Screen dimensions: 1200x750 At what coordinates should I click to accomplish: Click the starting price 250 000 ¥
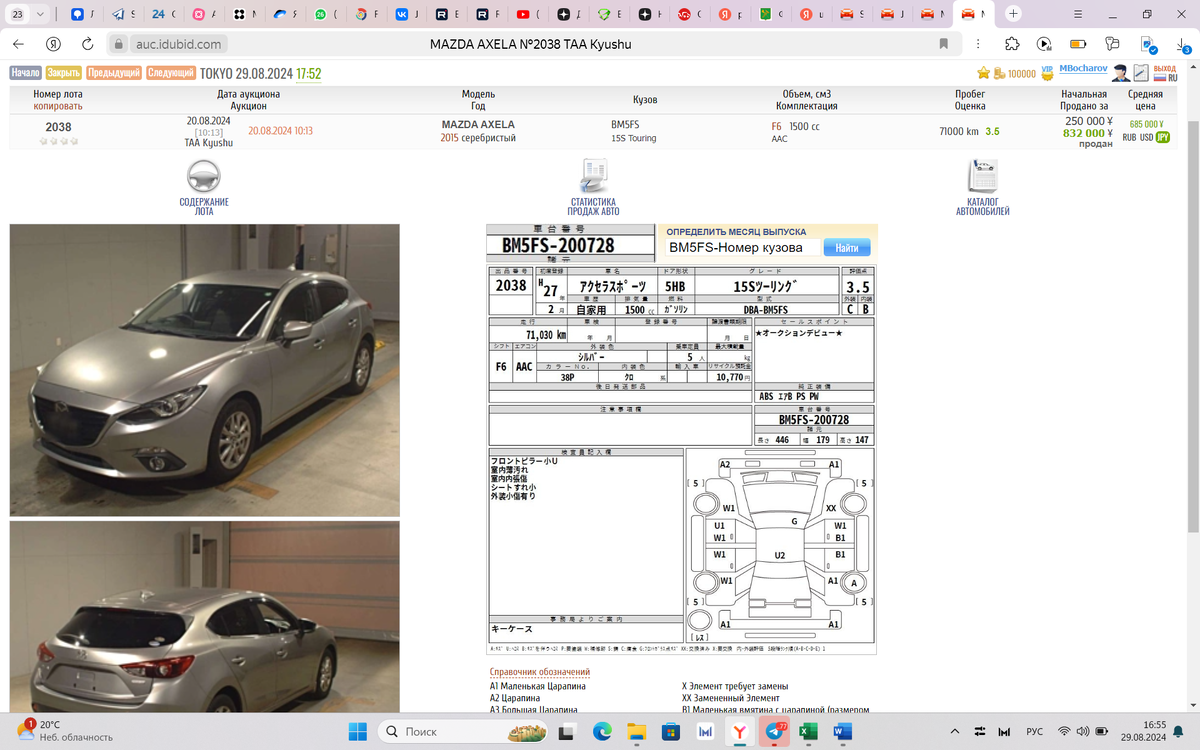tap(1090, 120)
